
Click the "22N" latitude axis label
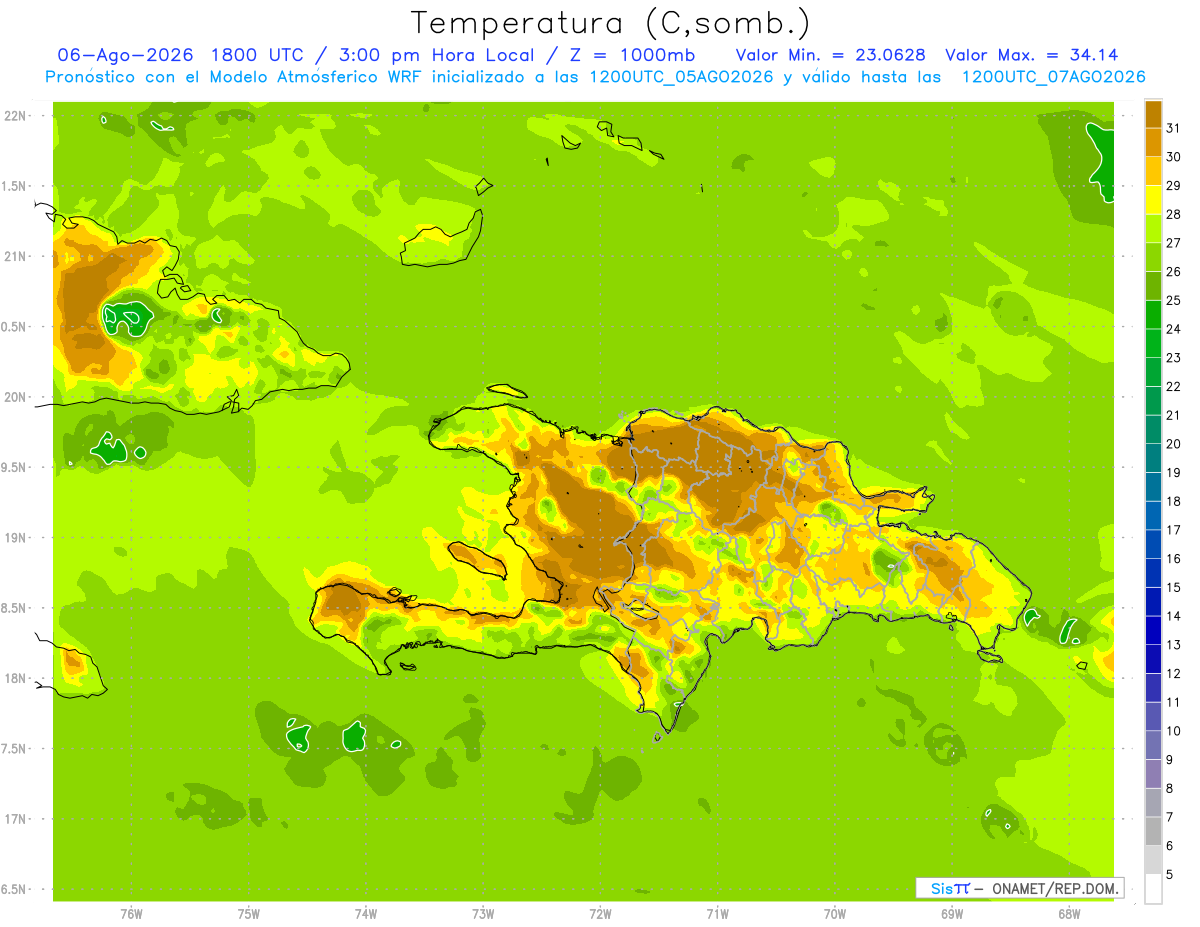coord(17,116)
